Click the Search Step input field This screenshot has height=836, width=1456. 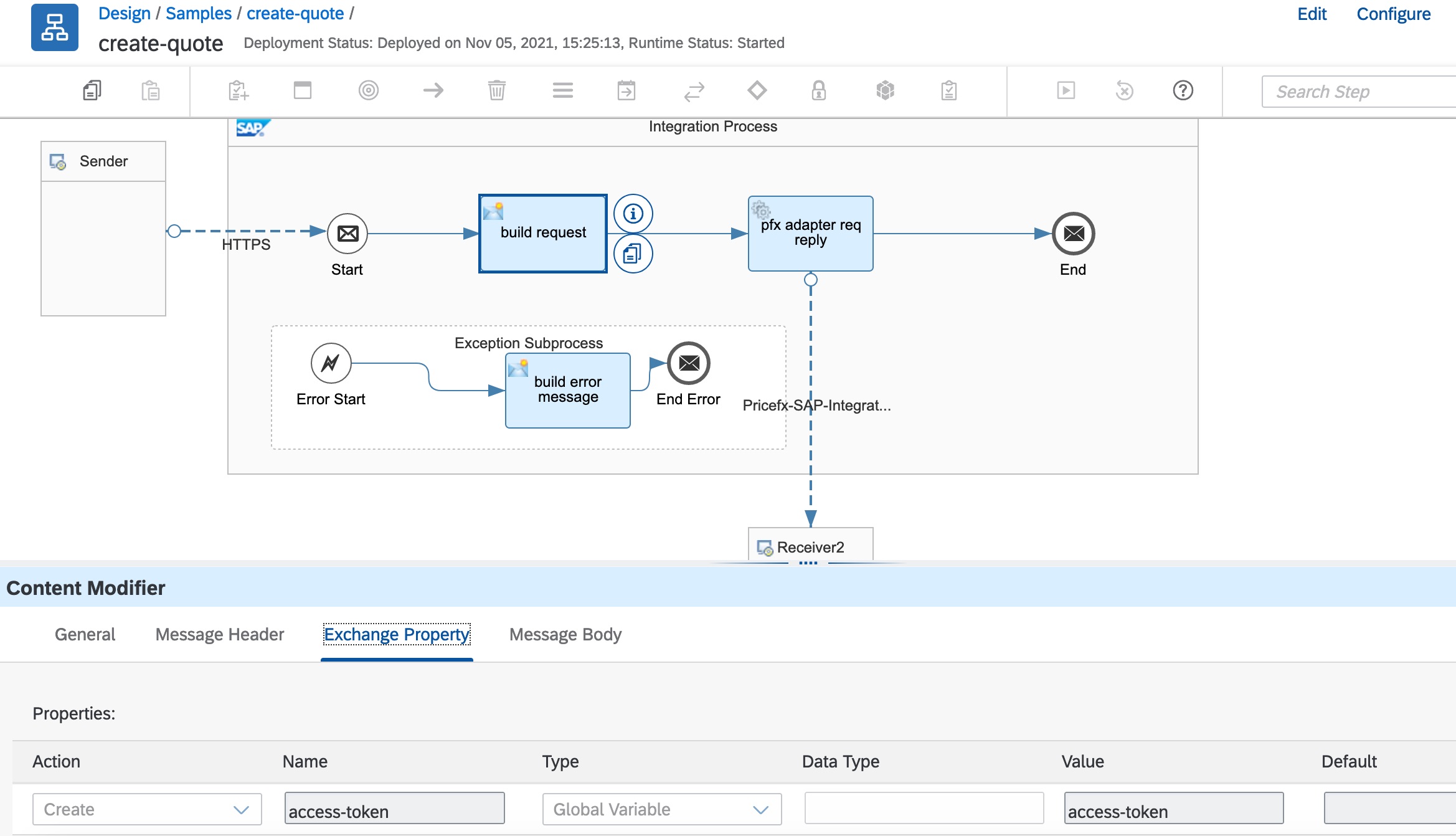pyautogui.click(x=1358, y=92)
